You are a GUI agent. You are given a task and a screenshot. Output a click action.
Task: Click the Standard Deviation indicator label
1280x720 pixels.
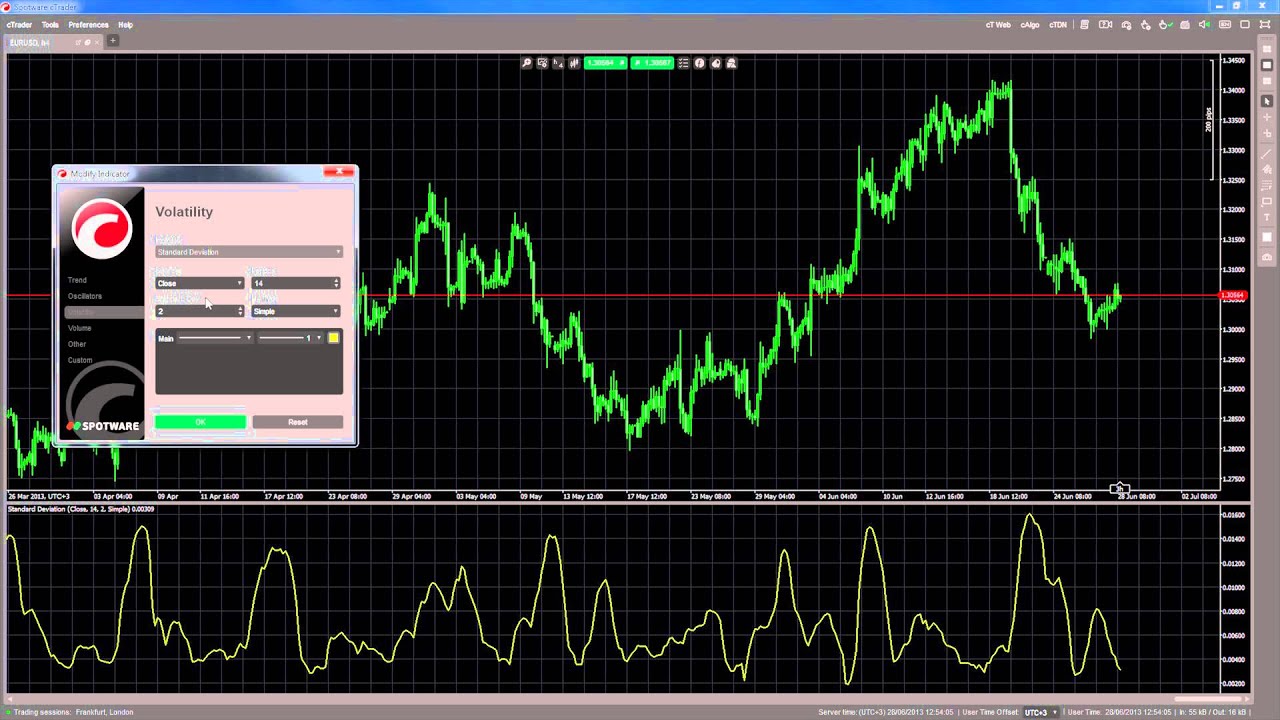[x=81, y=510]
